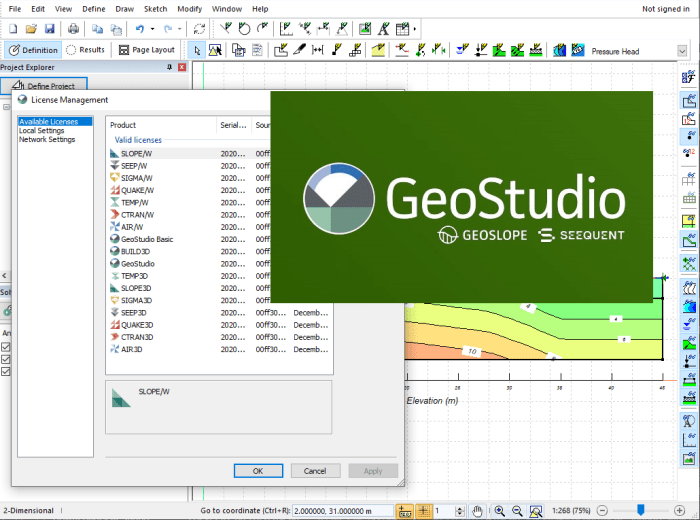Viewport: 700px width, 520px height.
Task: Switch to Results view
Action: point(85,50)
